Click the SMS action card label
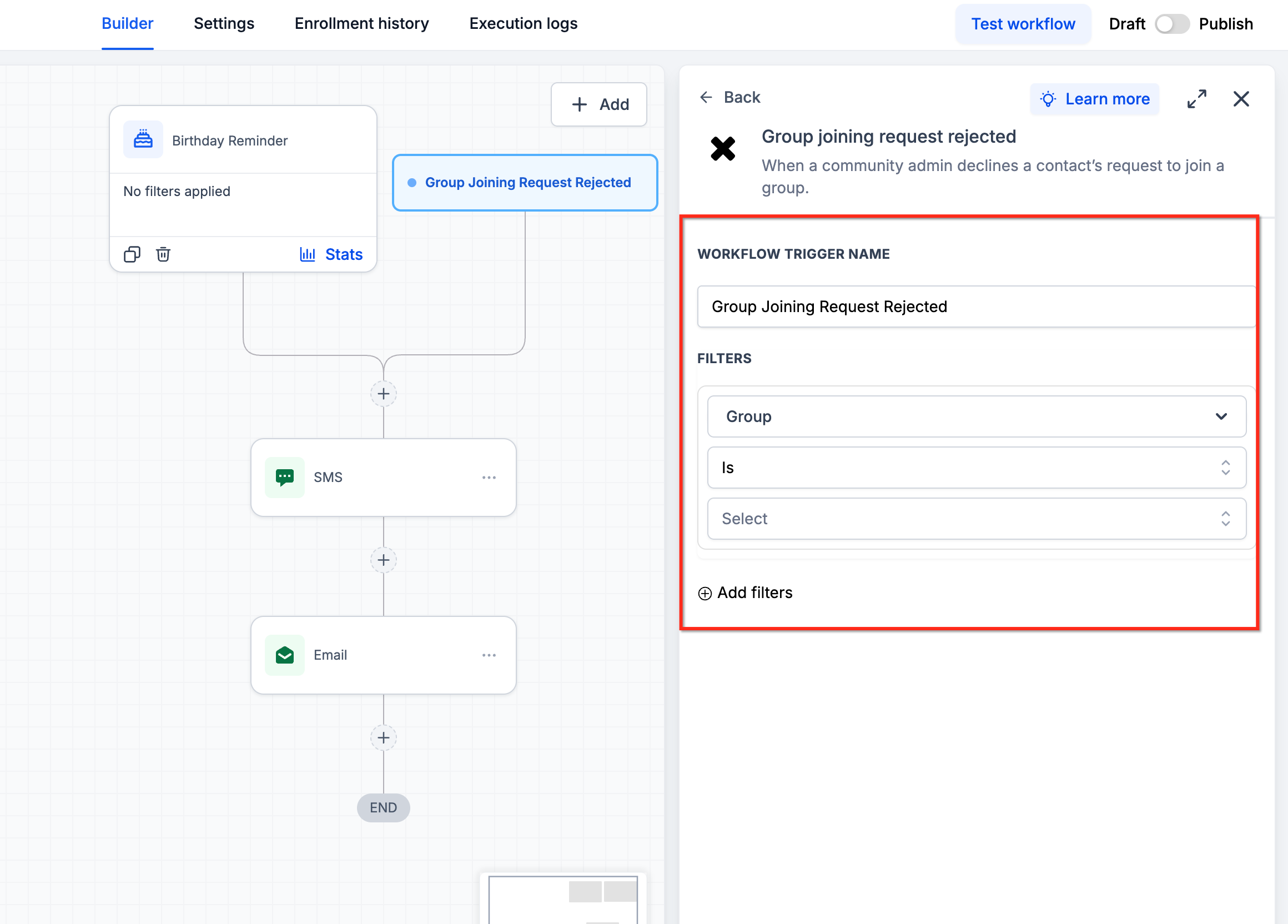This screenshot has height=924, width=1288. pyautogui.click(x=328, y=478)
